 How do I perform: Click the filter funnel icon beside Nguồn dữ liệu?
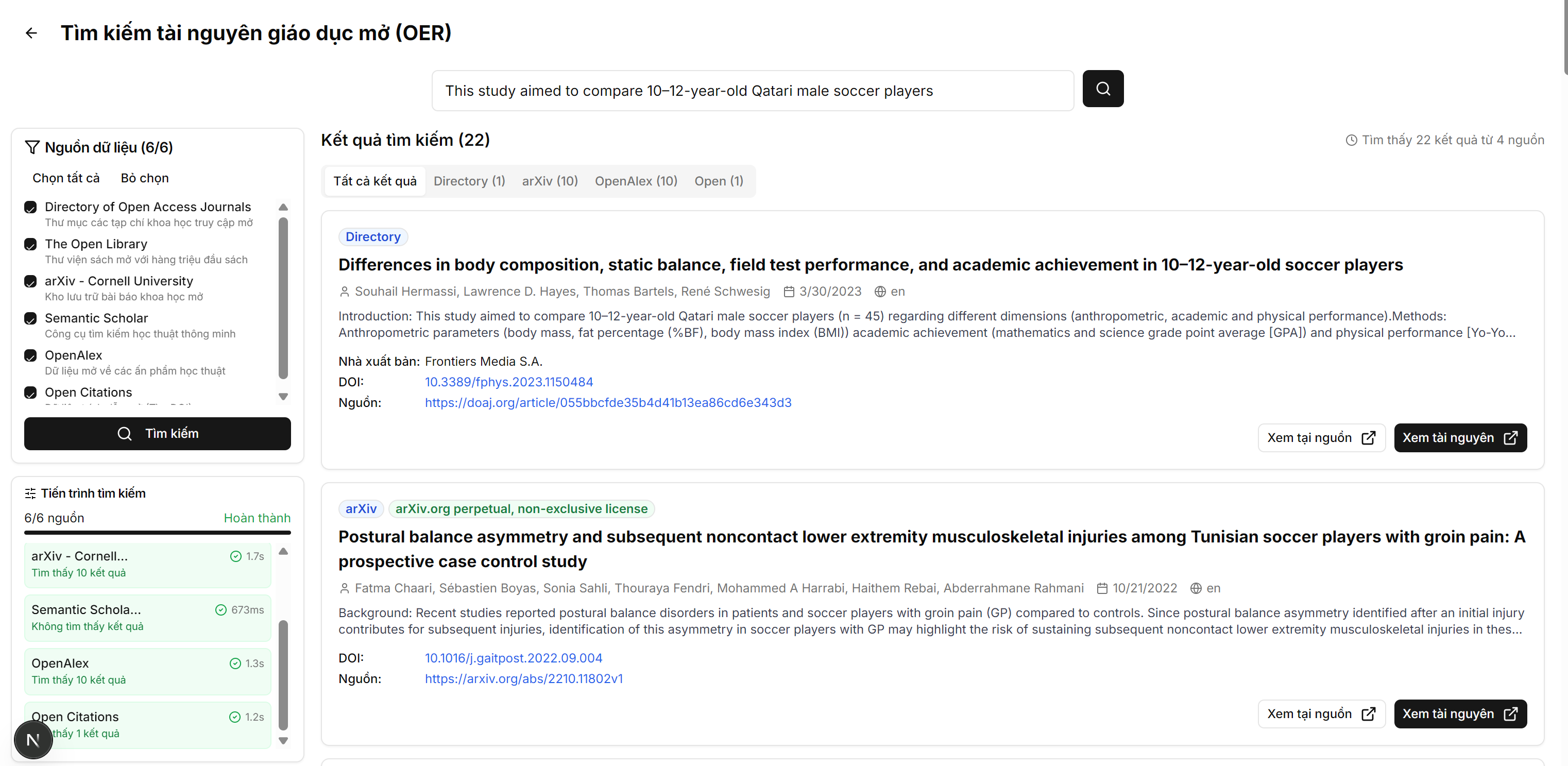click(x=31, y=147)
